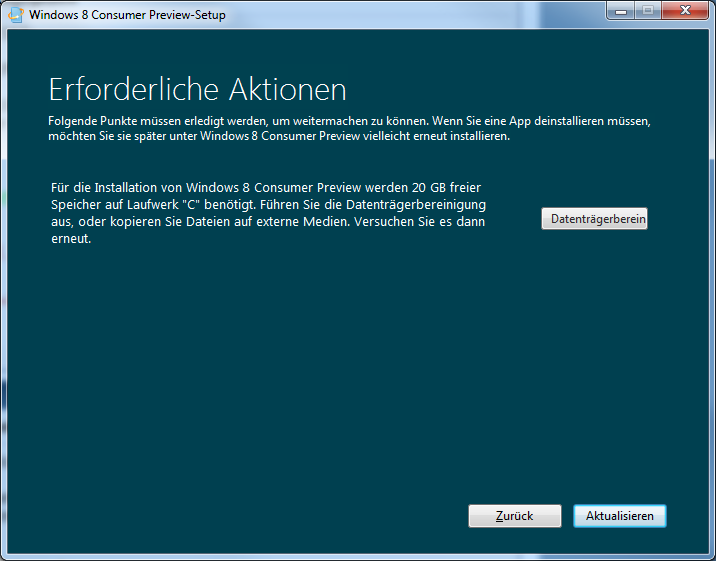Click the '20 GB freier Speicher' message text

point(268,213)
